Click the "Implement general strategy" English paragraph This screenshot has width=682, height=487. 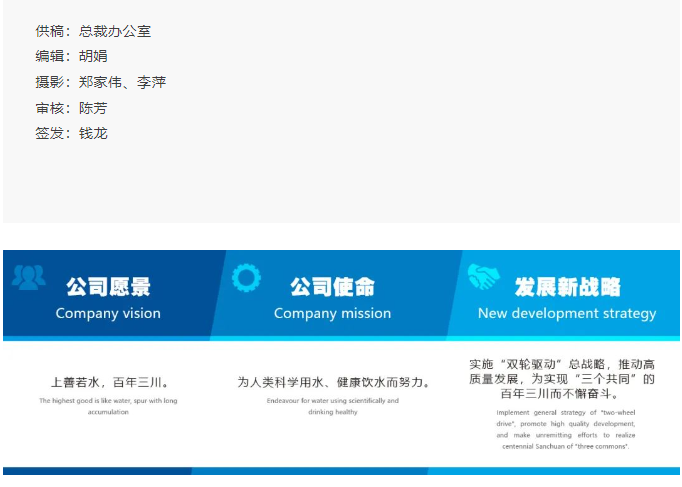566,429
